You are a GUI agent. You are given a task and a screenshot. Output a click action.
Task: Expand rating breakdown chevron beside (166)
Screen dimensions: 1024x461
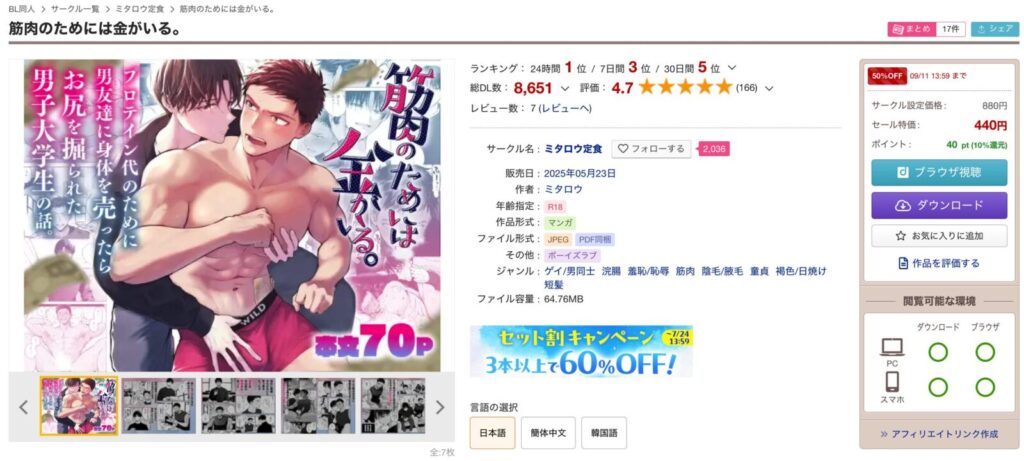click(x=769, y=88)
